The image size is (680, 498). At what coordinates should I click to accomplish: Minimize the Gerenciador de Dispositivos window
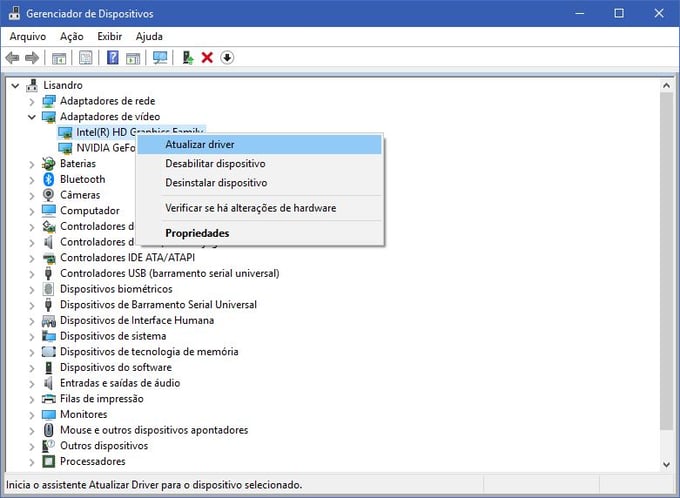(x=579, y=13)
